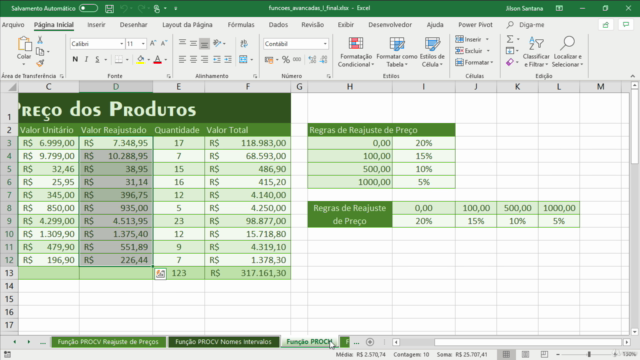Image resolution: width=640 pixels, height=360 pixels.
Task: Apply thousands separator style
Action: (297, 60)
